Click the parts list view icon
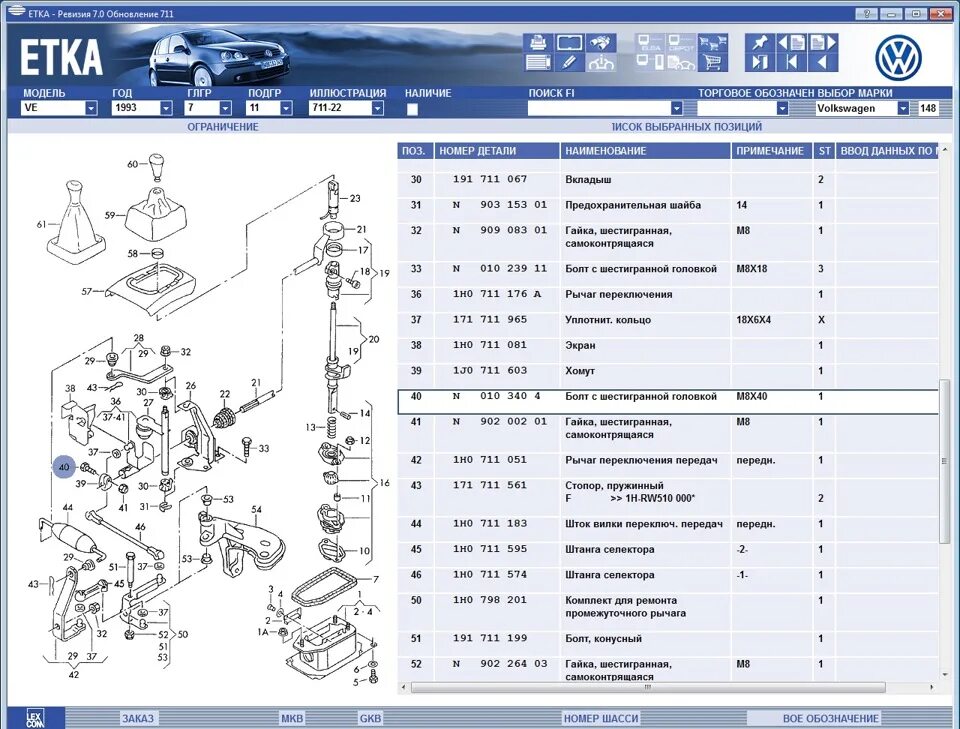The height and width of the screenshot is (729, 960). [x=538, y=62]
